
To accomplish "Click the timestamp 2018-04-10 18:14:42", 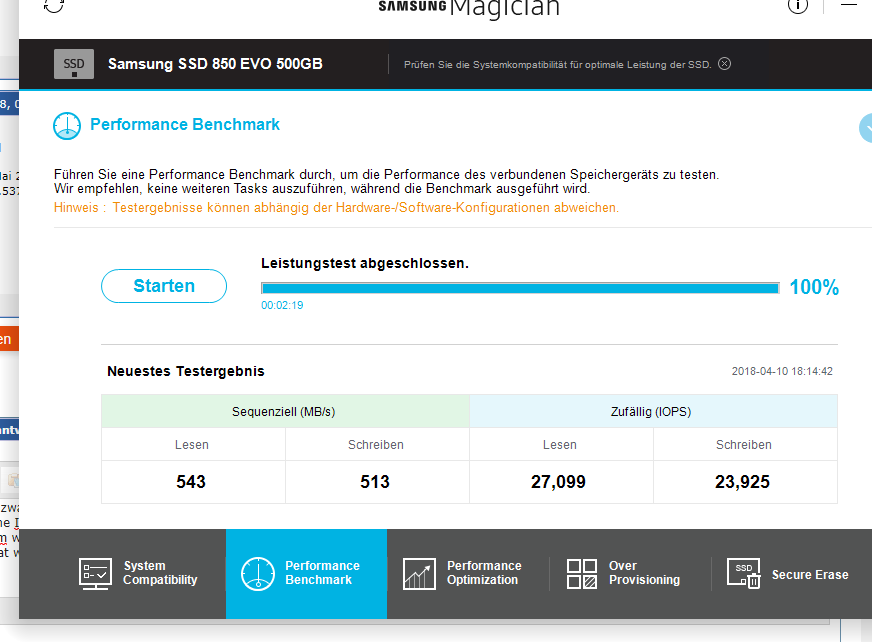I will (782, 371).
